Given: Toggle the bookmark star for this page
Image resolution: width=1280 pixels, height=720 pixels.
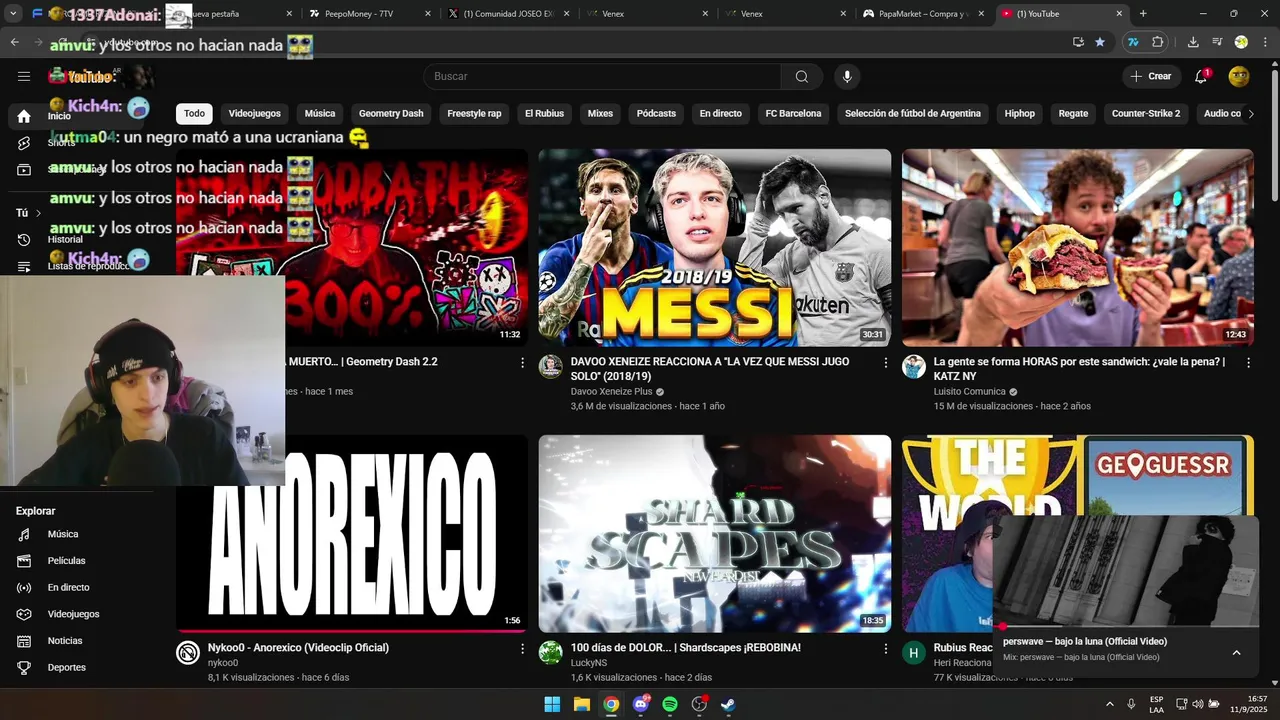Looking at the screenshot, I should tap(1100, 42).
